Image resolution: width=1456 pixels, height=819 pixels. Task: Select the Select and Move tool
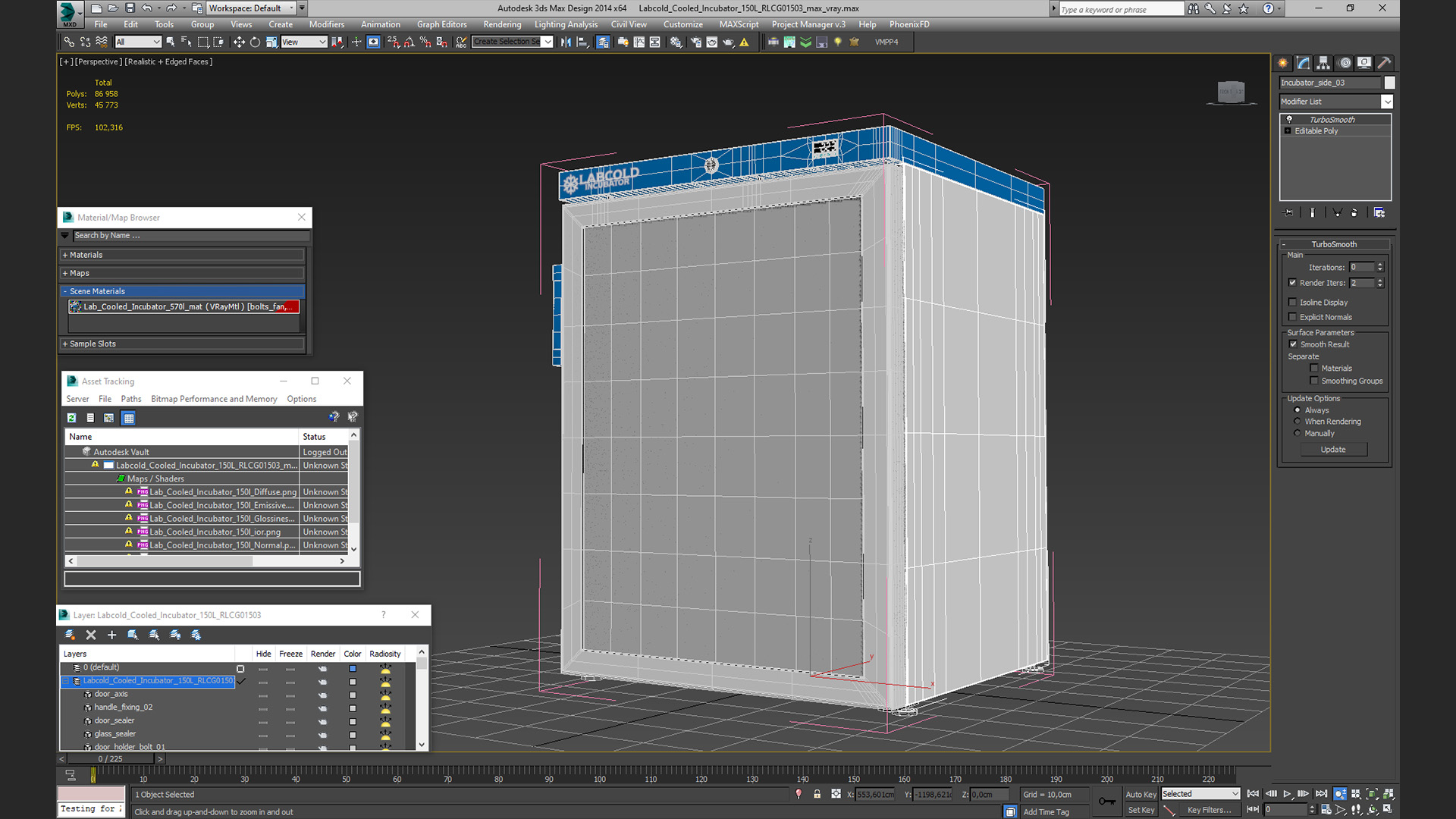[239, 42]
